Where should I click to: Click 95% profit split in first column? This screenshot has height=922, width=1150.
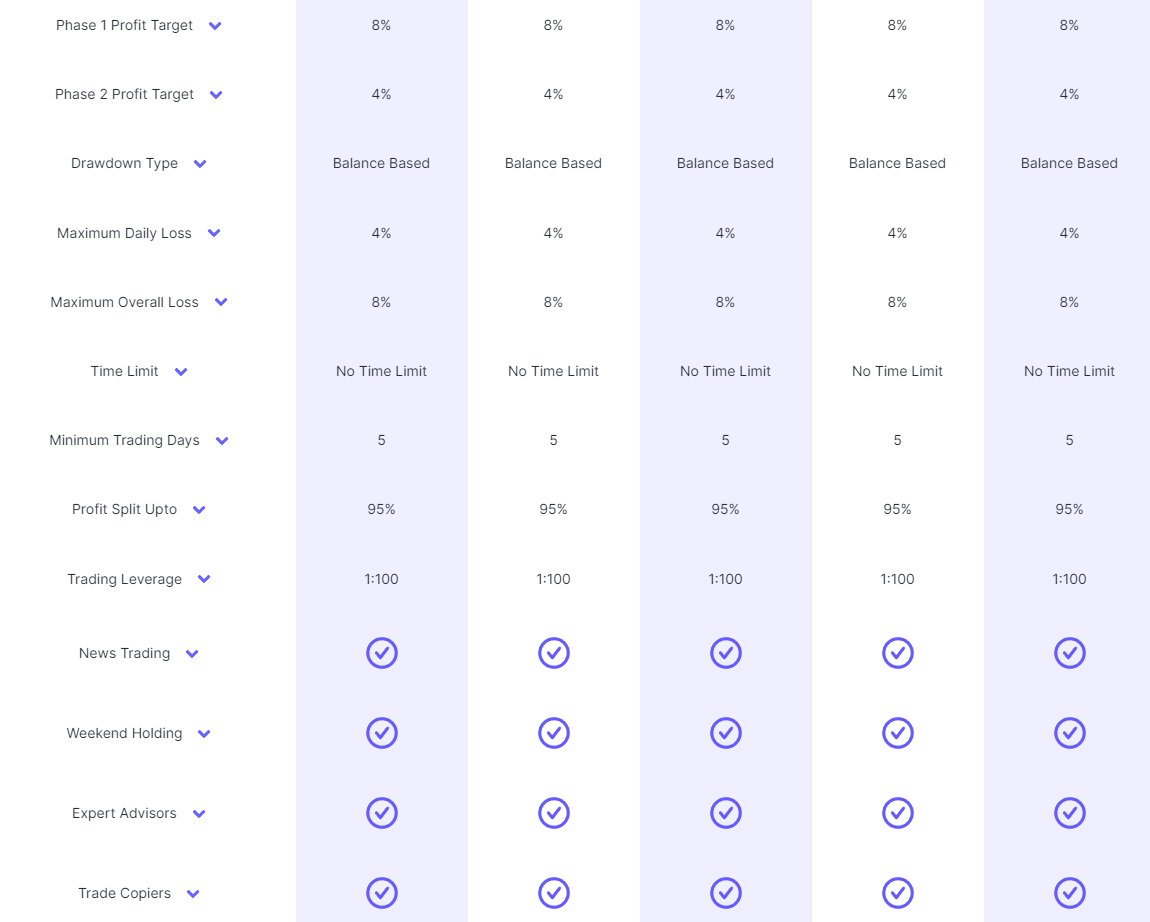pyautogui.click(x=381, y=509)
